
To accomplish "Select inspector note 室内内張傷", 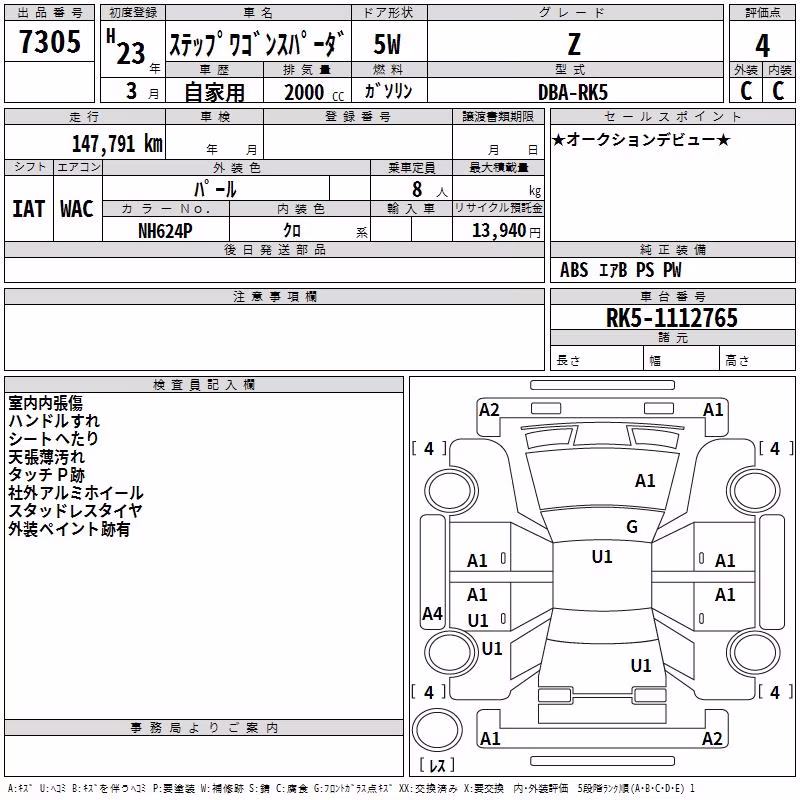I will (x=45, y=403).
